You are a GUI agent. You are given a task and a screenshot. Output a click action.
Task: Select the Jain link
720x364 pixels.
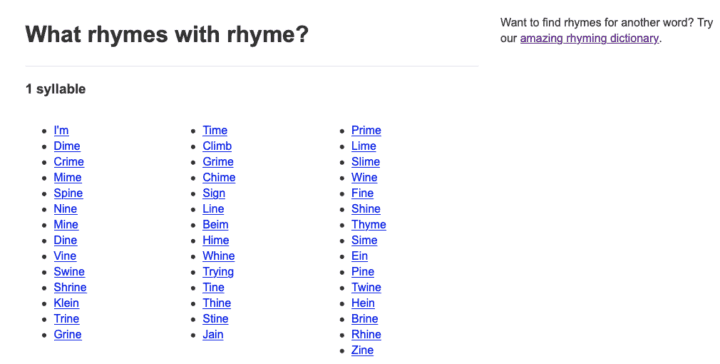[213, 335]
